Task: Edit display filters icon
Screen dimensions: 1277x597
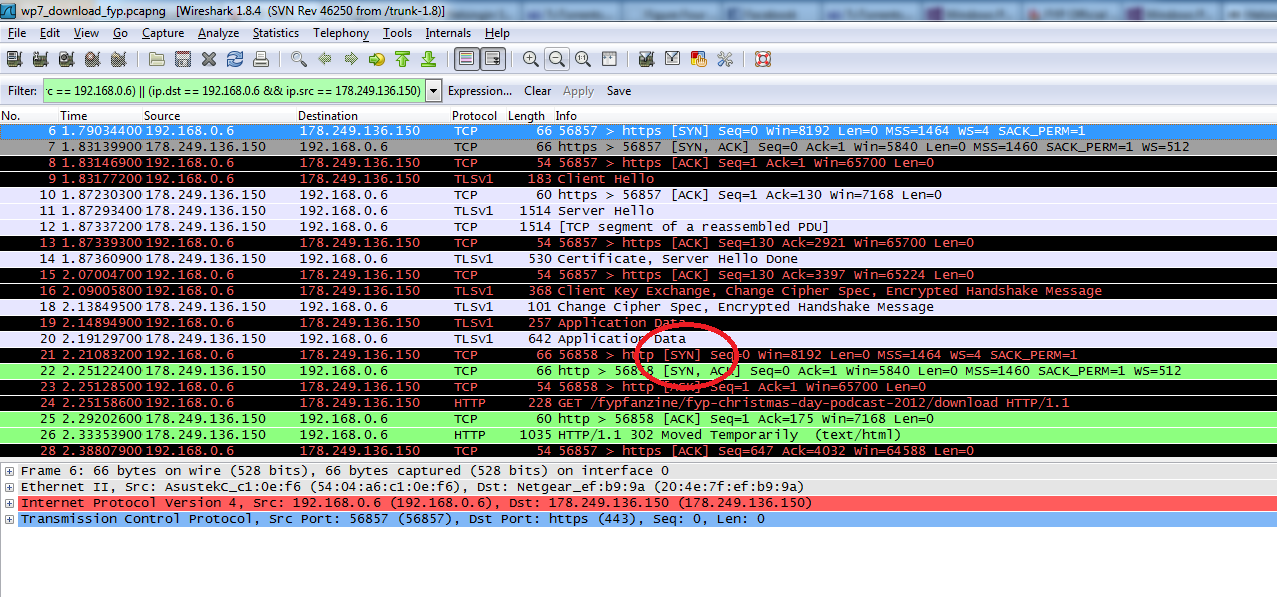Action: point(673,59)
